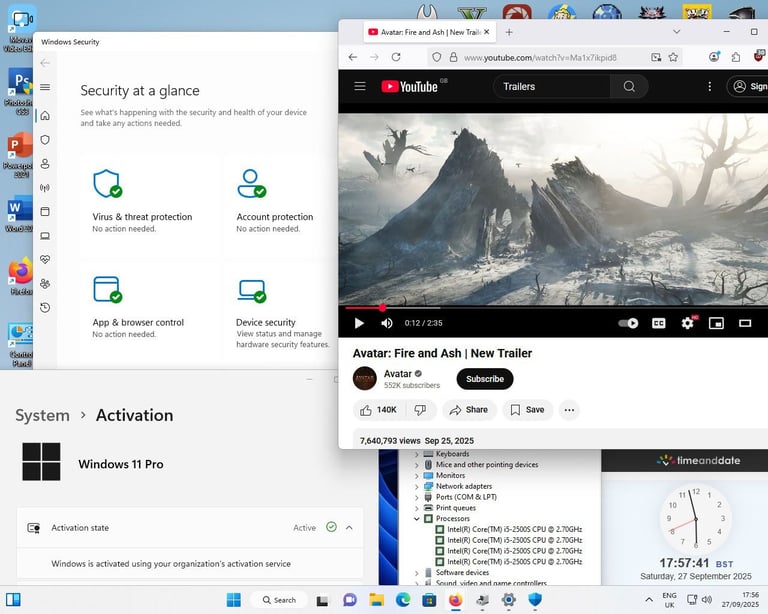Open the volume speaker tray icon
The width and height of the screenshot is (768, 614).
[x=706, y=600]
